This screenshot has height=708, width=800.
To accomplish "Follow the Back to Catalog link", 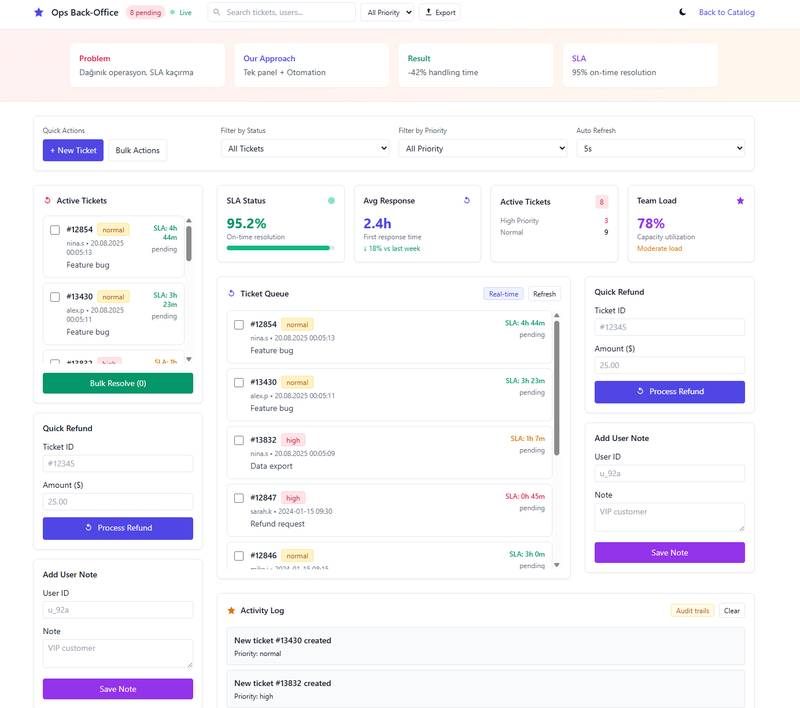I will [x=726, y=12].
